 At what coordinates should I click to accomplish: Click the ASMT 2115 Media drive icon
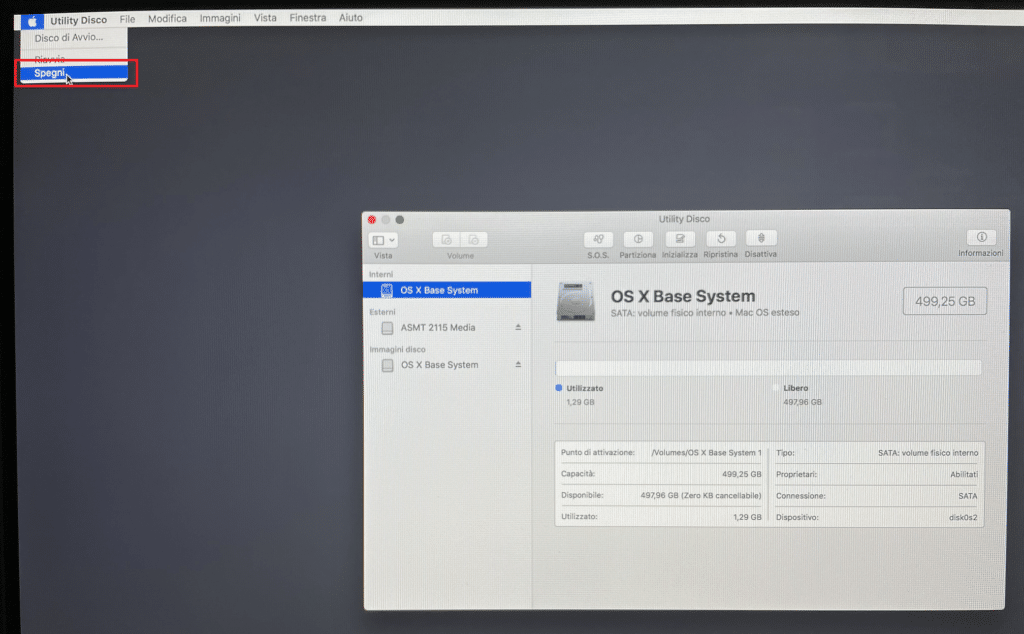click(387, 328)
